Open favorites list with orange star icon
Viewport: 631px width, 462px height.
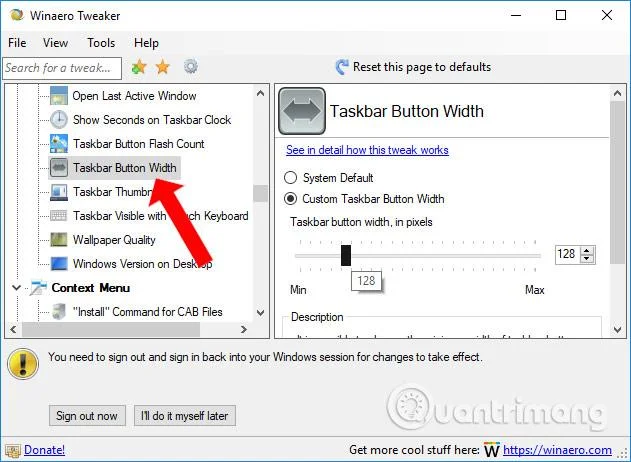163,67
